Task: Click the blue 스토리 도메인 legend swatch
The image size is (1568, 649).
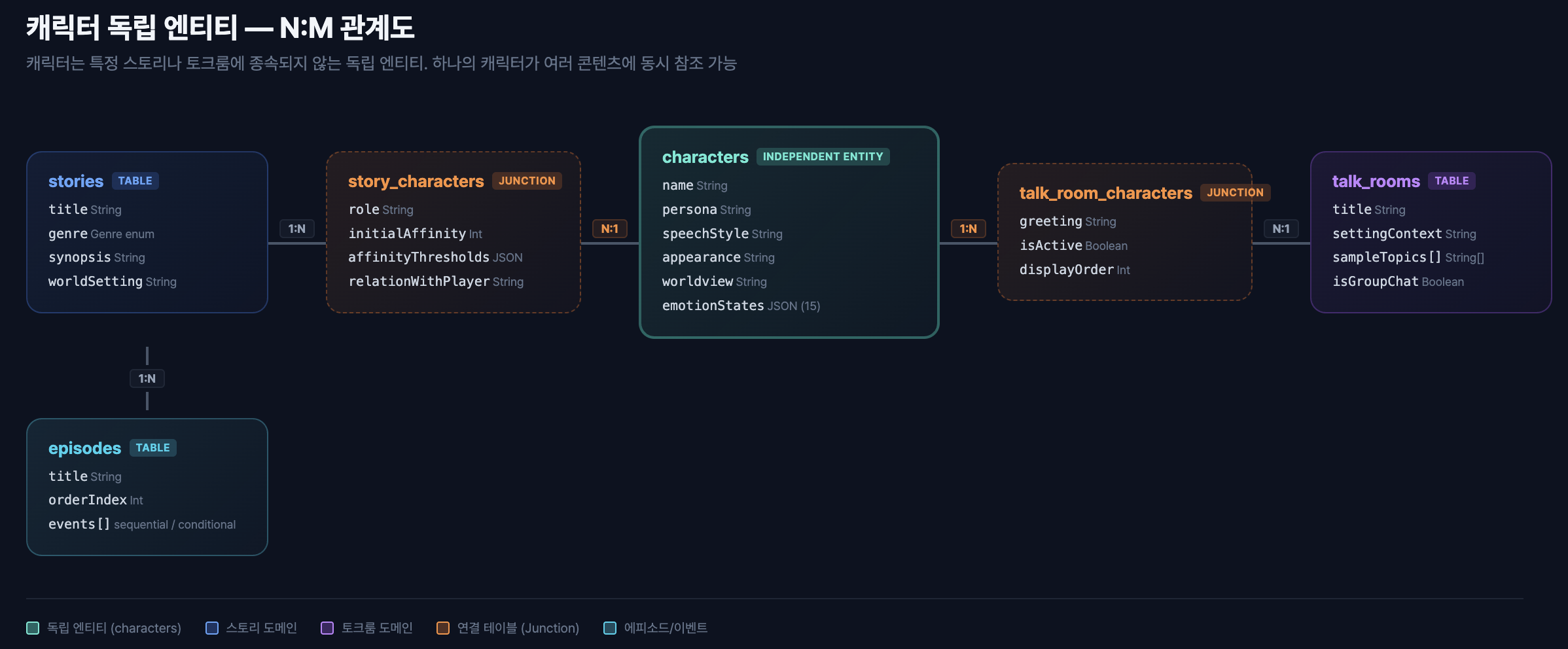Action: [x=212, y=628]
